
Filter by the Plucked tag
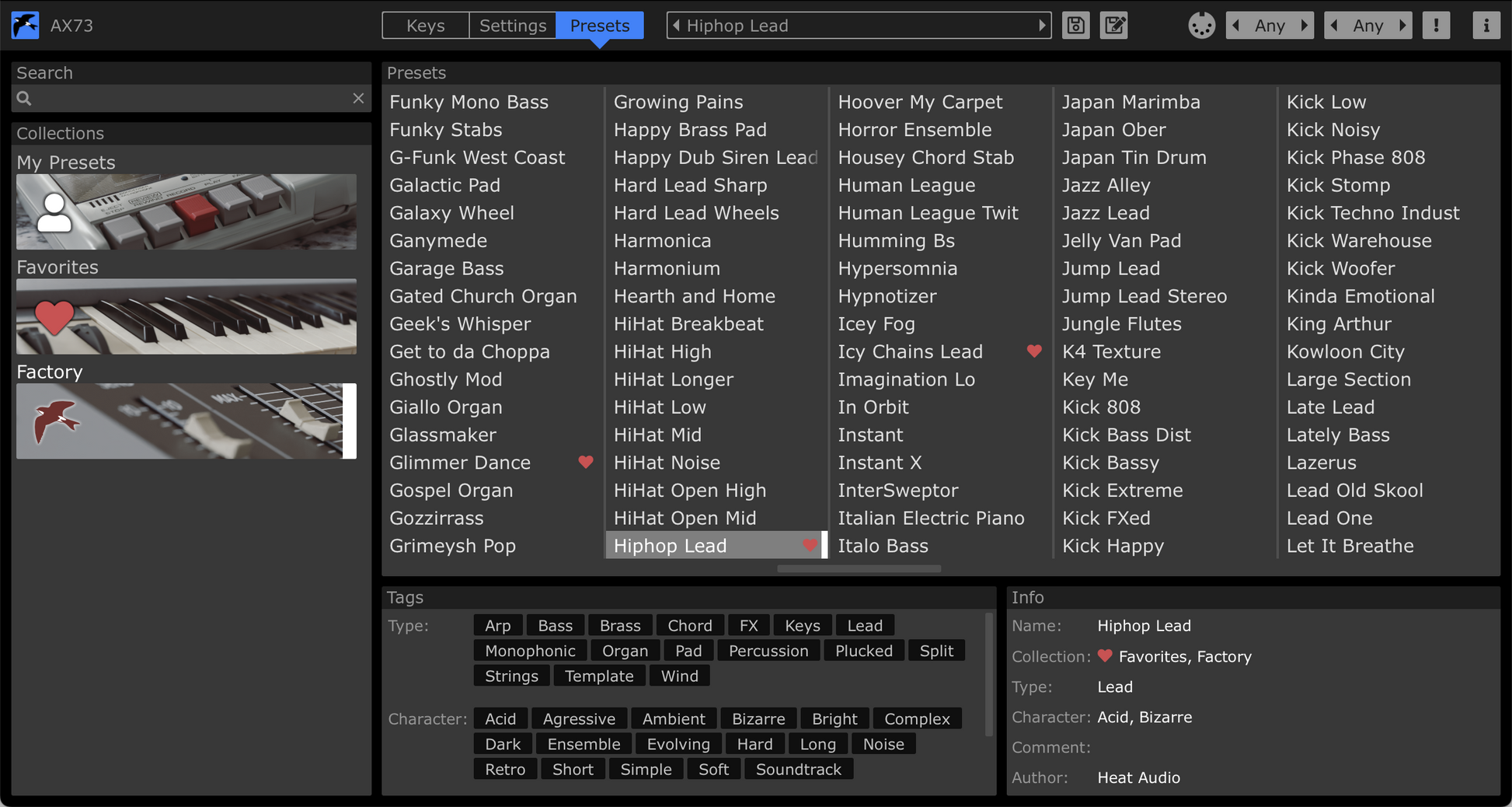(x=864, y=650)
